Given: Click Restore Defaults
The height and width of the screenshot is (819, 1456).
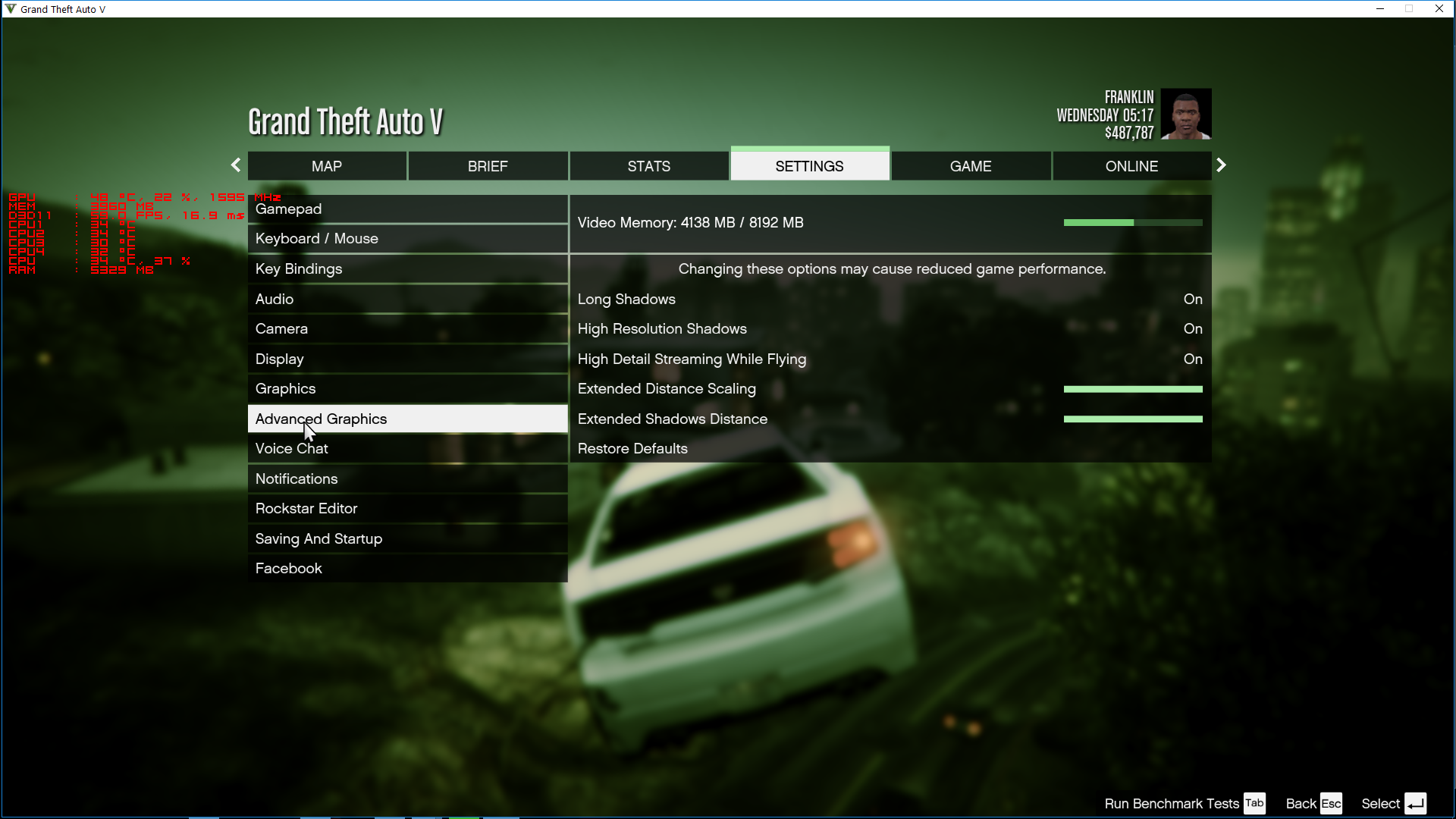Looking at the screenshot, I should 890,449.
